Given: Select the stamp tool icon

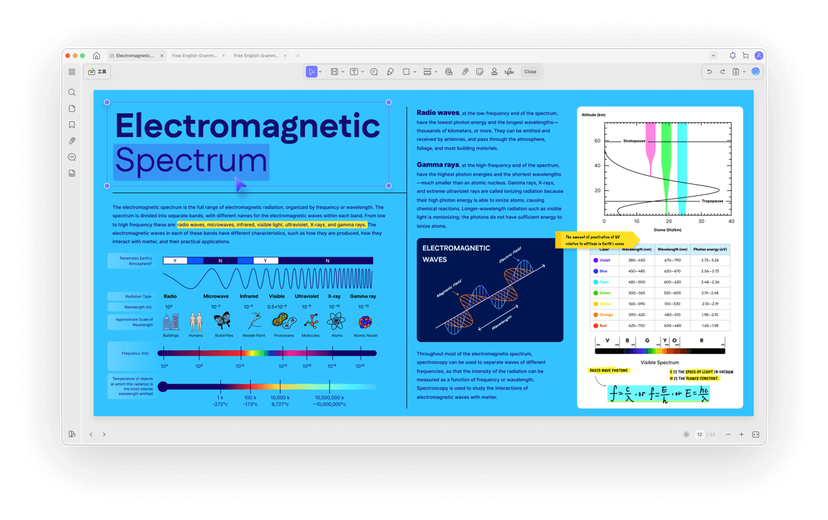Looking at the screenshot, I should pyautogui.click(x=494, y=72).
